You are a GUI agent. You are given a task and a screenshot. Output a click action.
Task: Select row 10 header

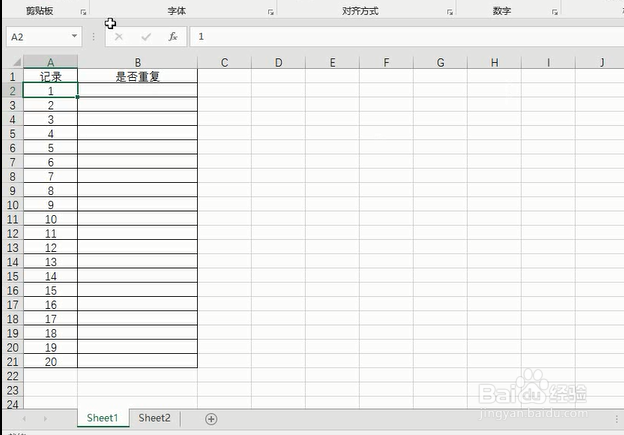tap(13, 205)
